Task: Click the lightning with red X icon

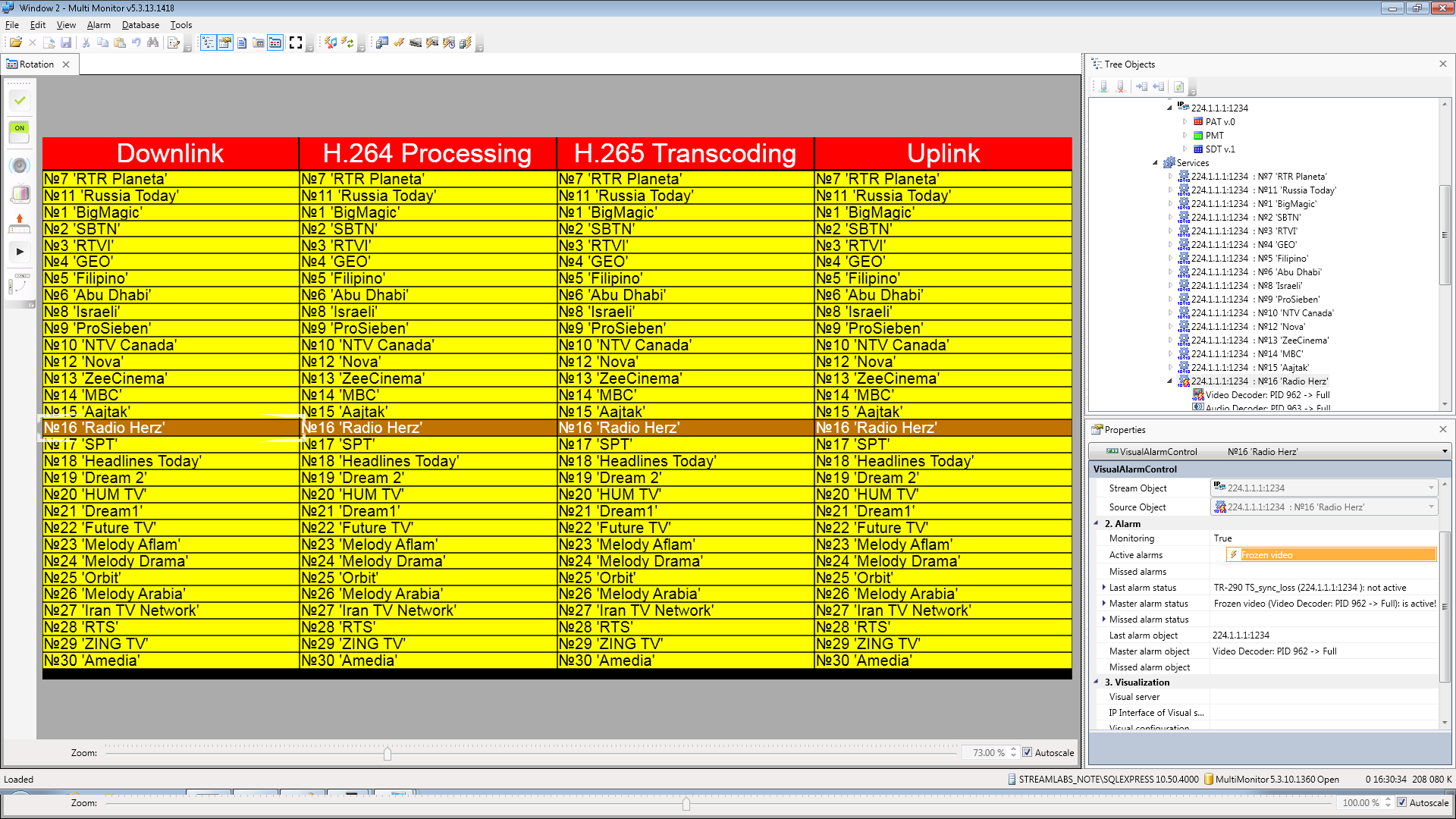Action: (x=330, y=43)
